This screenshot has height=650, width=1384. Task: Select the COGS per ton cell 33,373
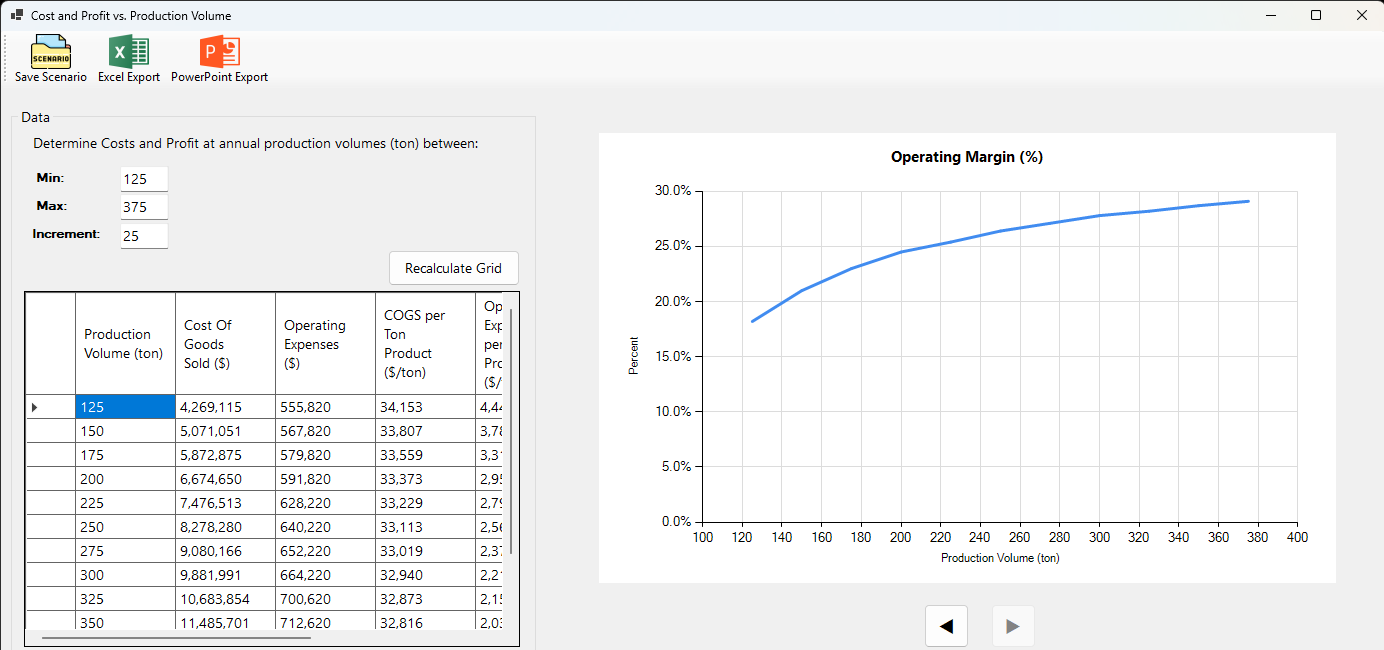(x=425, y=479)
